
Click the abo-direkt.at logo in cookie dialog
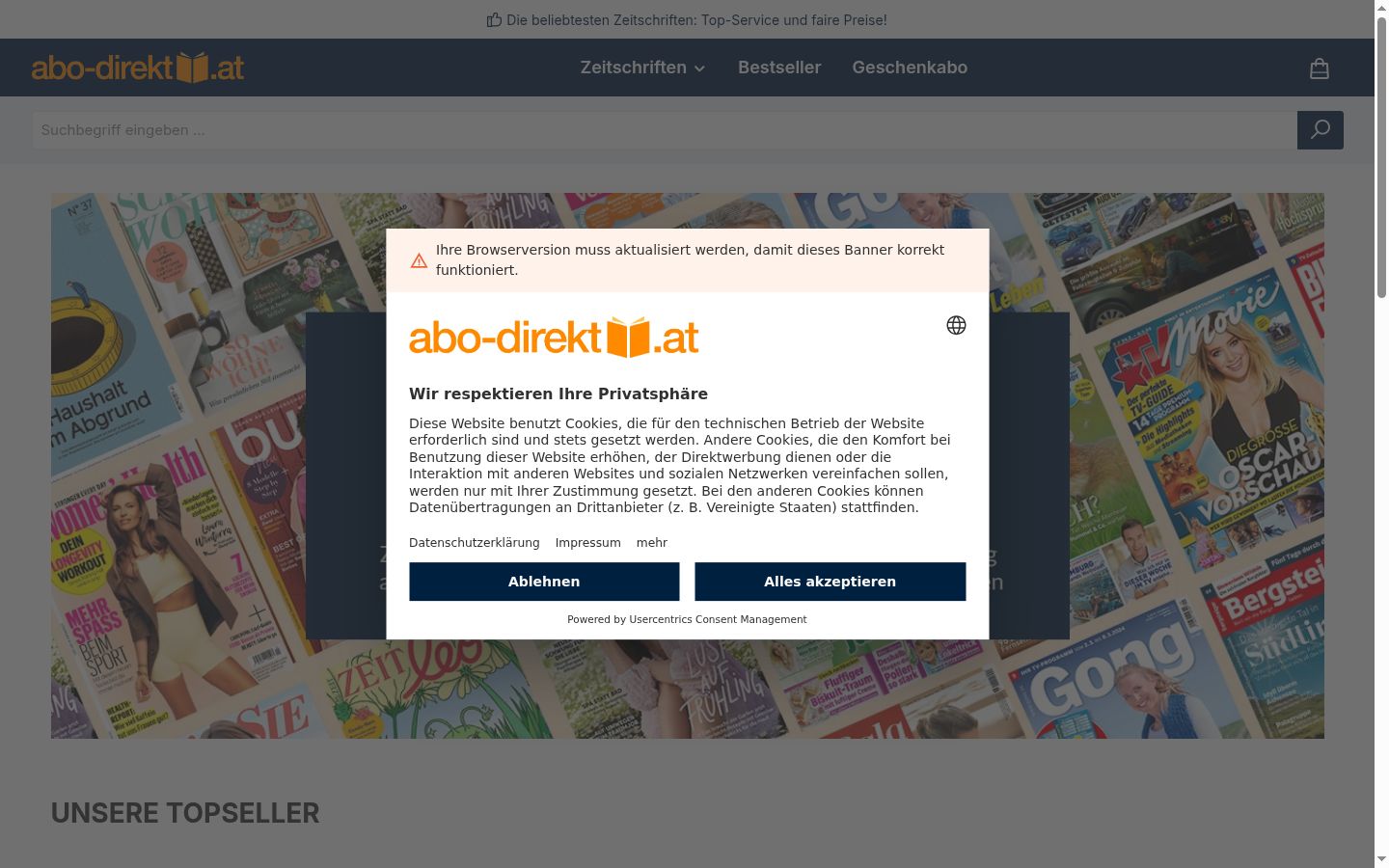[554, 338]
